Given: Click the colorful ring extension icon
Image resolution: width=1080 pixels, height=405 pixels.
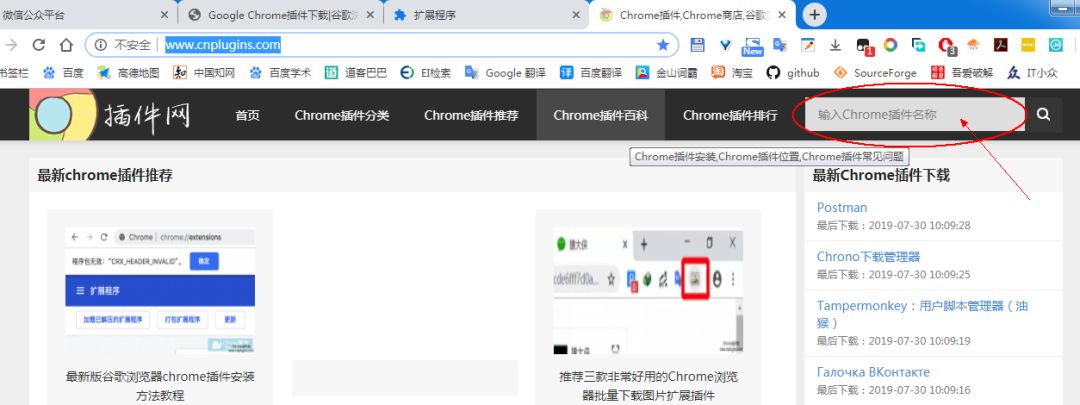Looking at the screenshot, I should click(891, 45).
